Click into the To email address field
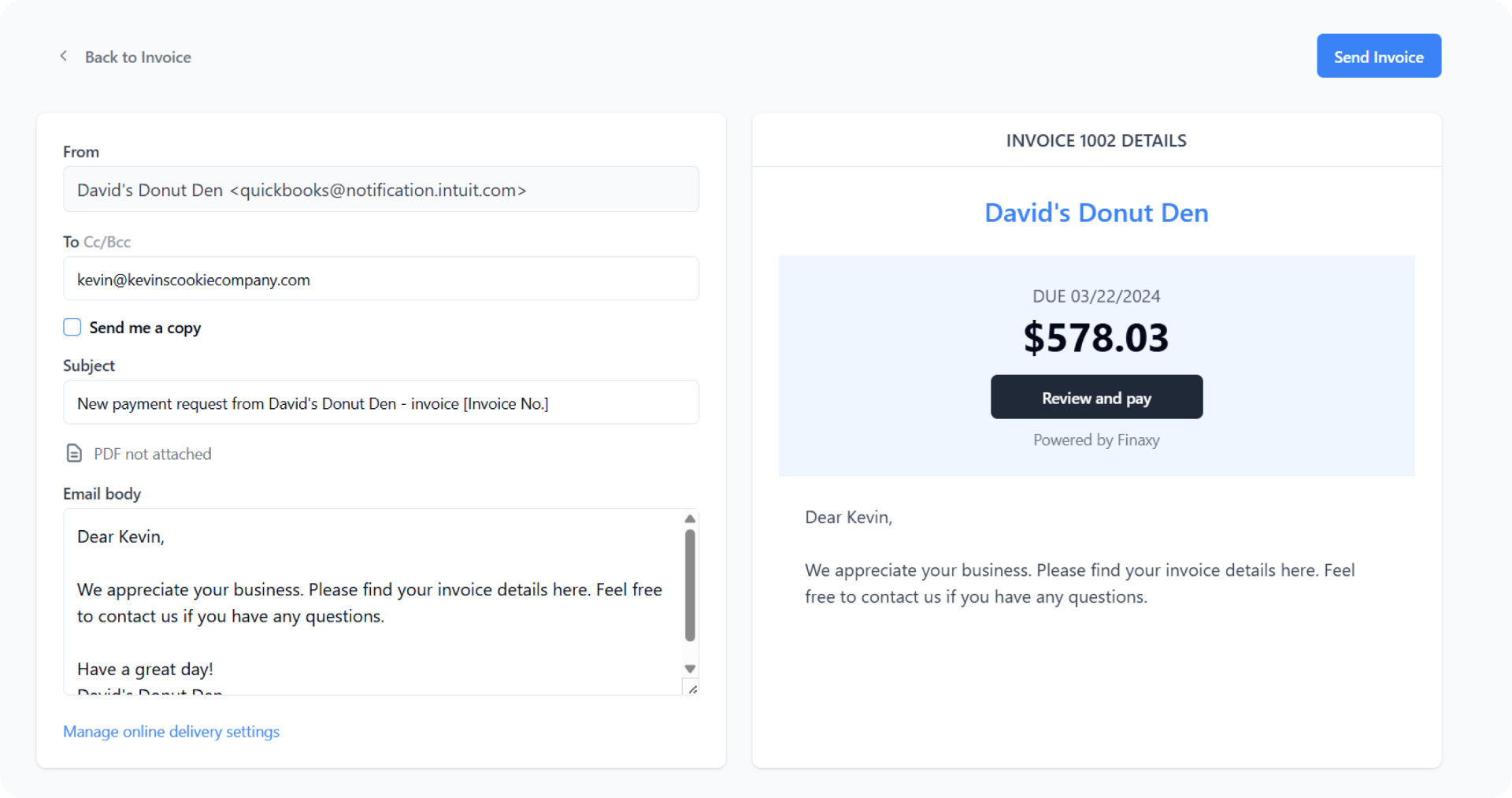The image size is (1512, 798). point(381,279)
